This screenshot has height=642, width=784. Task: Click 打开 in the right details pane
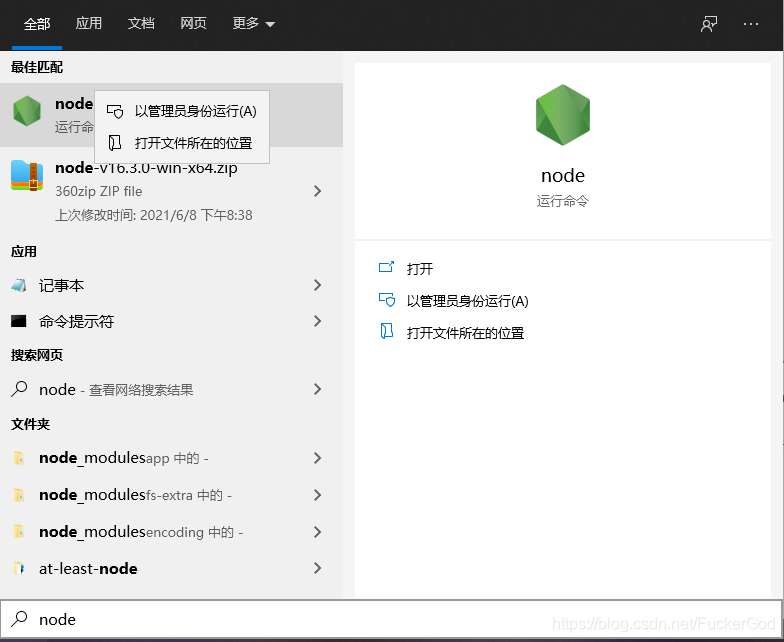(420, 269)
